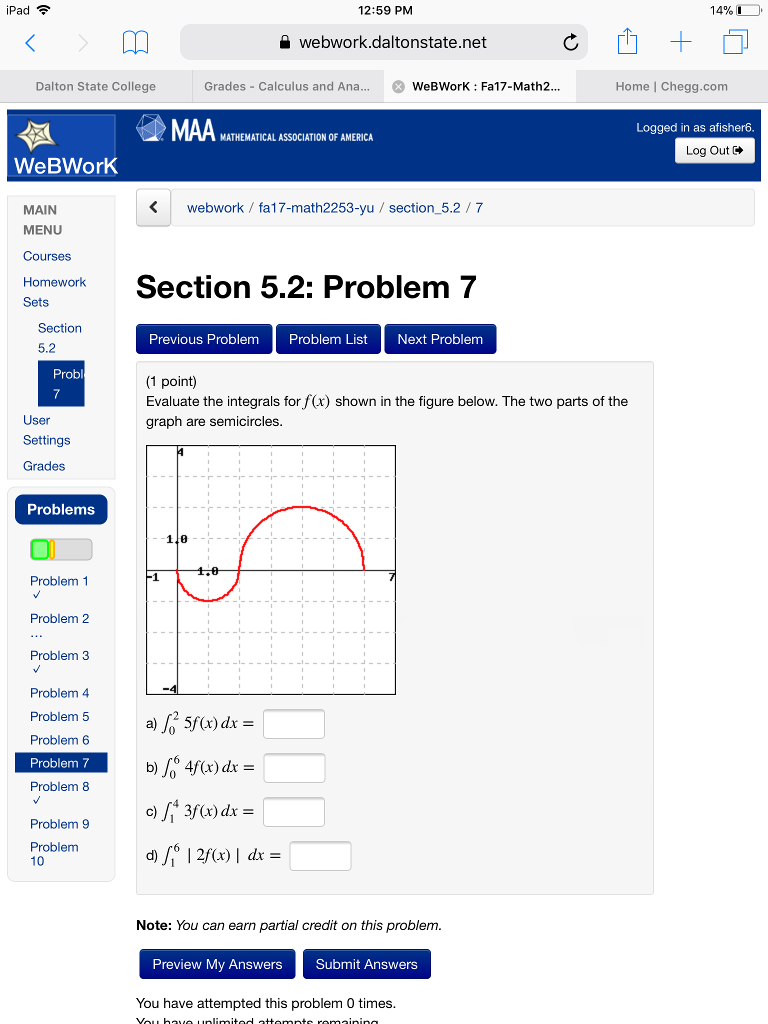Click the breadcrumb back chevron button
Screen dimensions: 768x1024
[153, 206]
